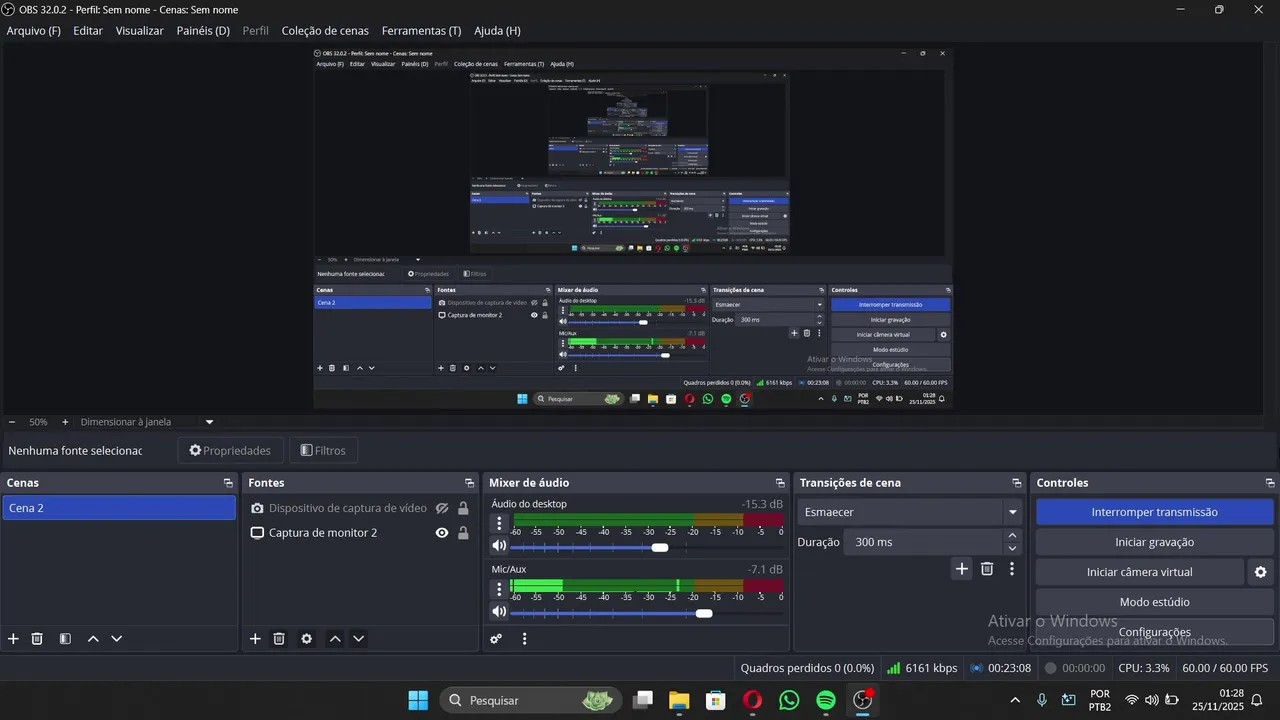Decrease Duração value with down arrow
The width and height of the screenshot is (1280, 720).
tap(1012, 548)
